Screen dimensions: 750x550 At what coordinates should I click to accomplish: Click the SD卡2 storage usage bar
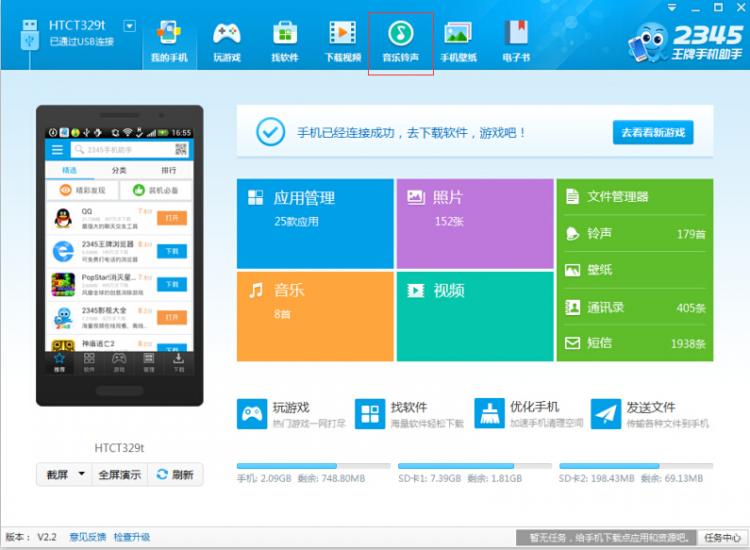click(636, 466)
